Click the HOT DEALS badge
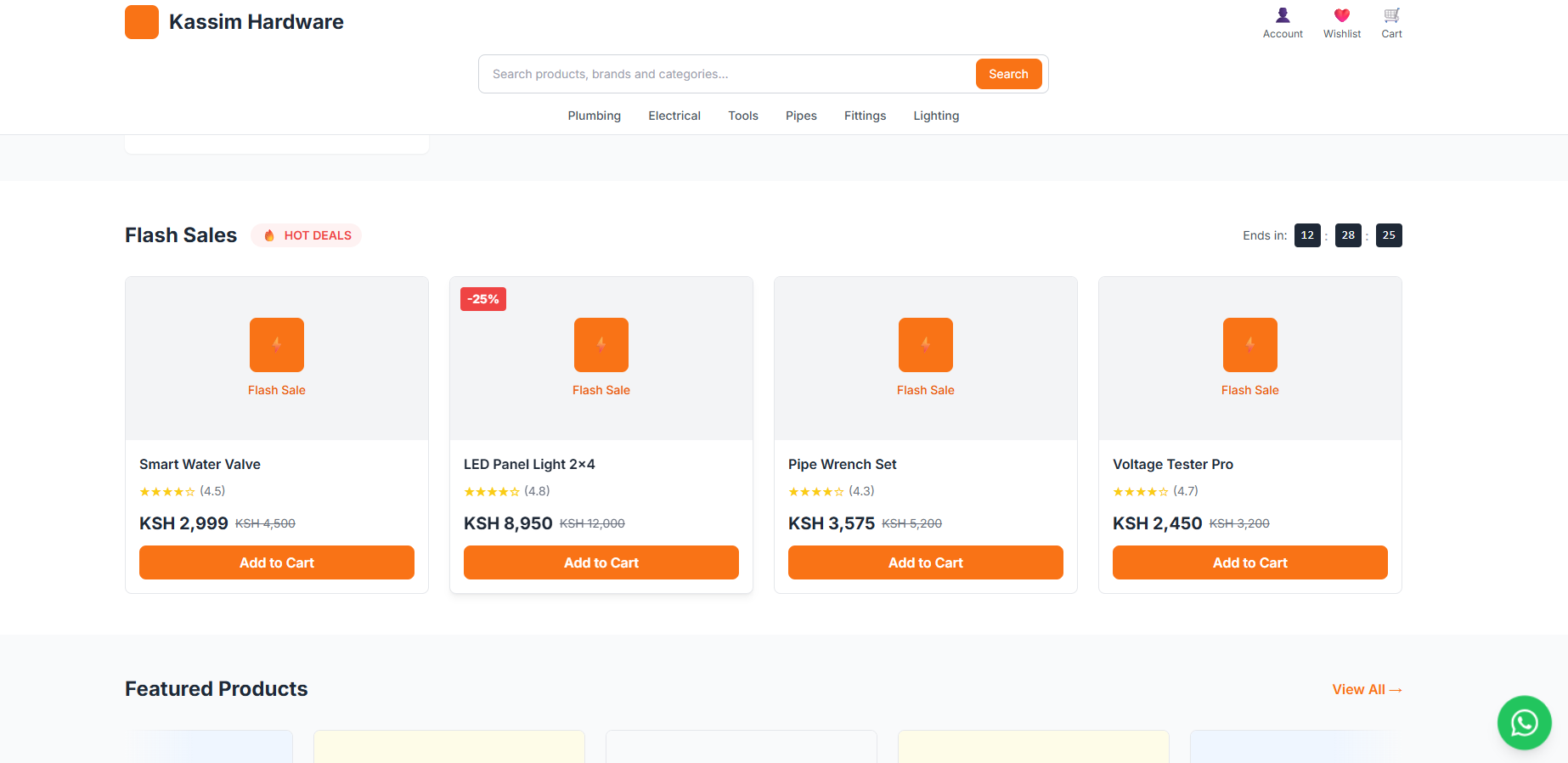 point(307,235)
